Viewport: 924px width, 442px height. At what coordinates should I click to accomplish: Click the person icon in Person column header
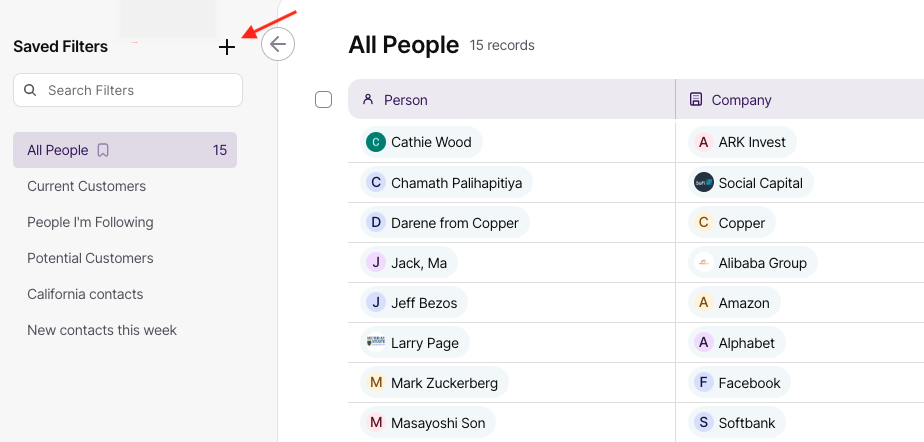pos(368,99)
